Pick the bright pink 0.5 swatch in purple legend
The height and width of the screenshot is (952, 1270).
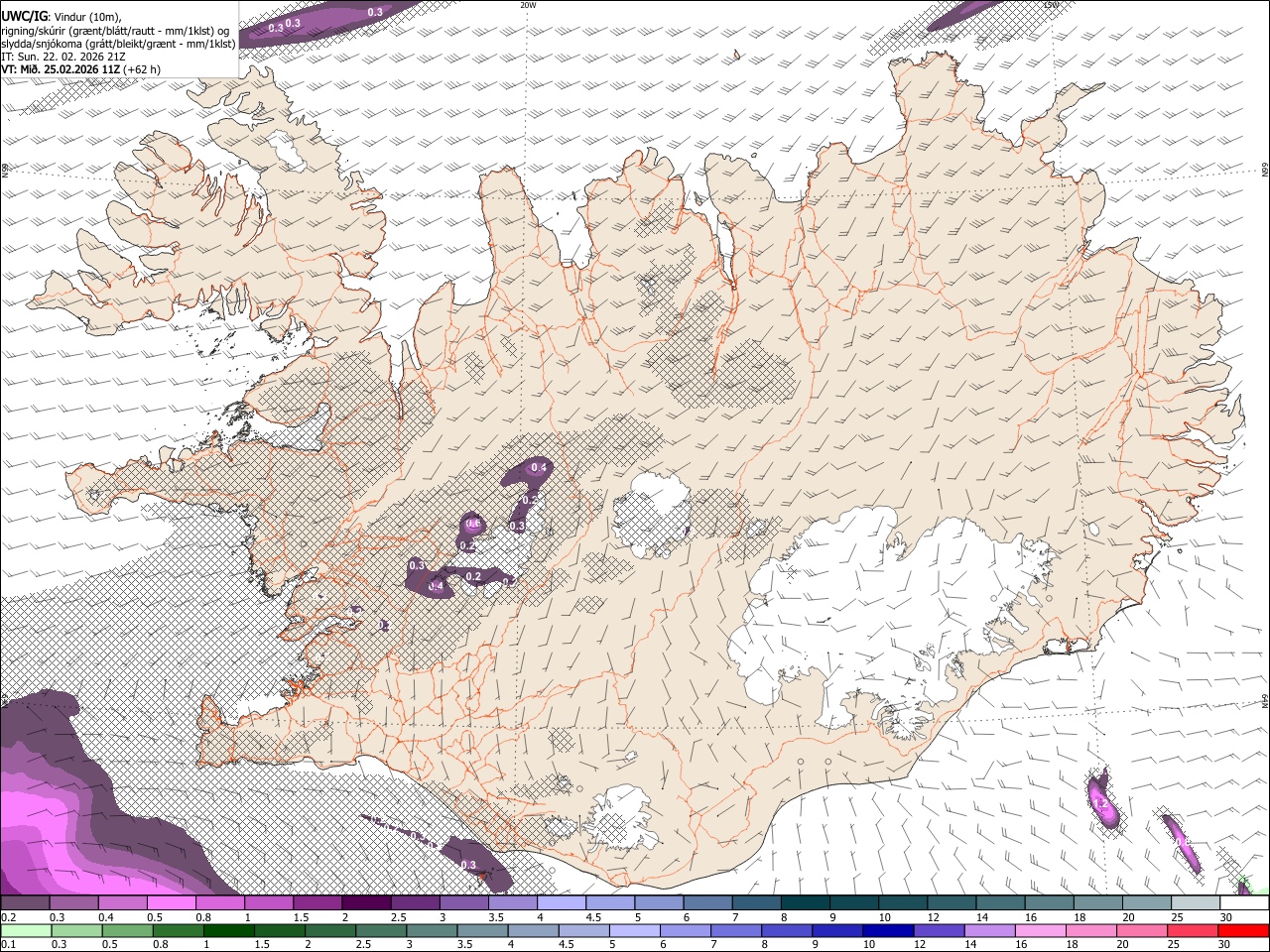(170, 903)
